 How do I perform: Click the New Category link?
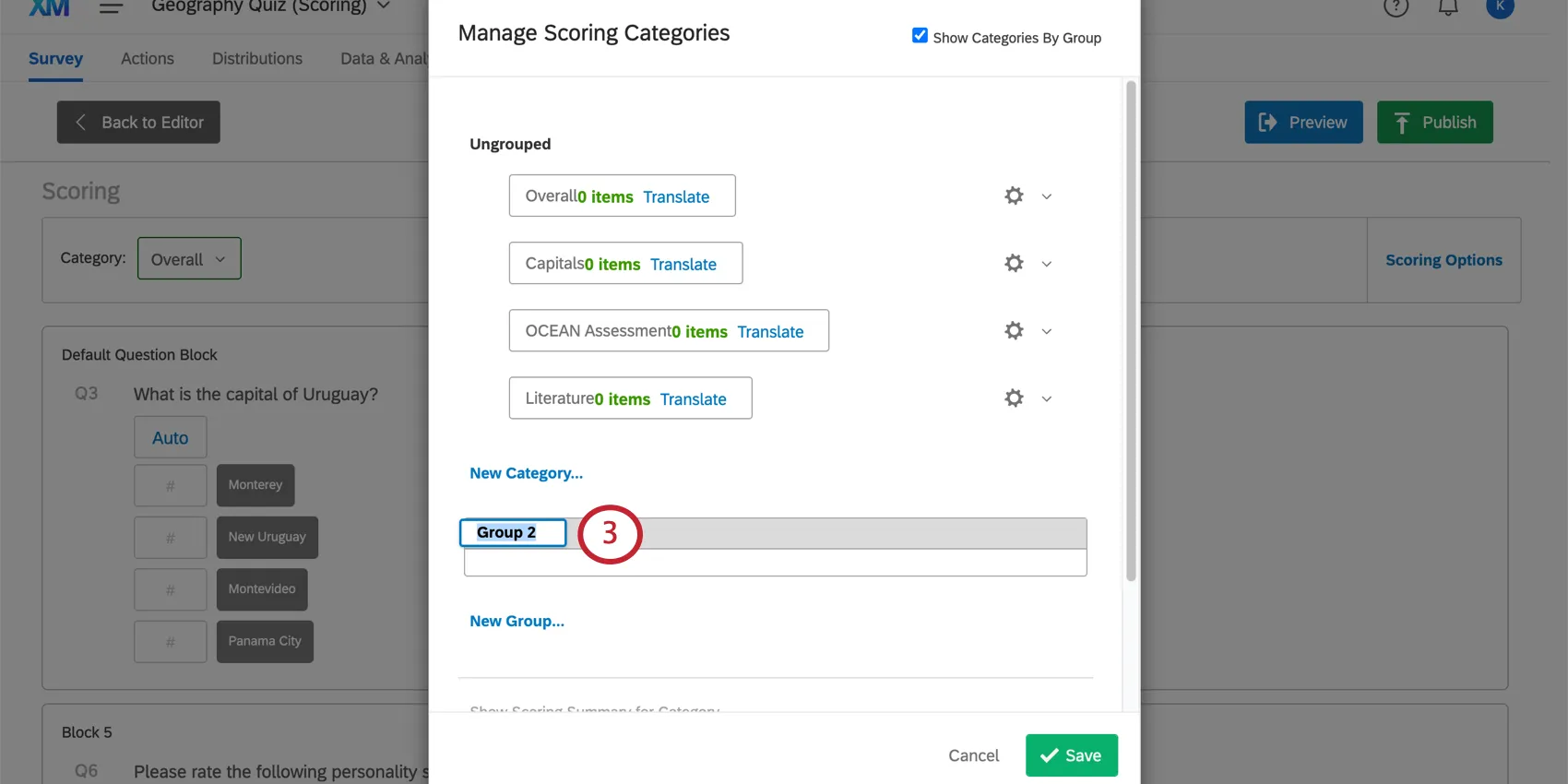pyautogui.click(x=526, y=472)
